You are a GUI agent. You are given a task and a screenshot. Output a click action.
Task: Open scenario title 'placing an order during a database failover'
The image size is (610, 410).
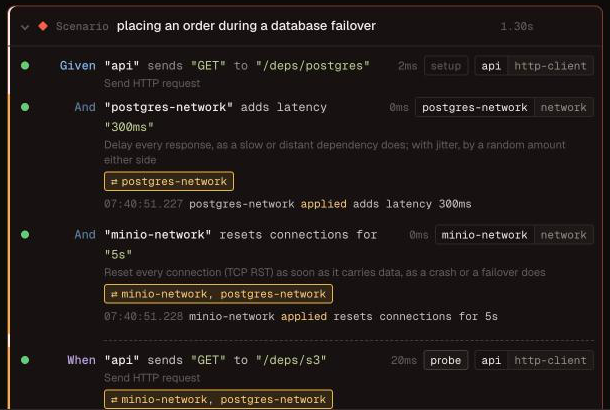(x=246, y=26)
